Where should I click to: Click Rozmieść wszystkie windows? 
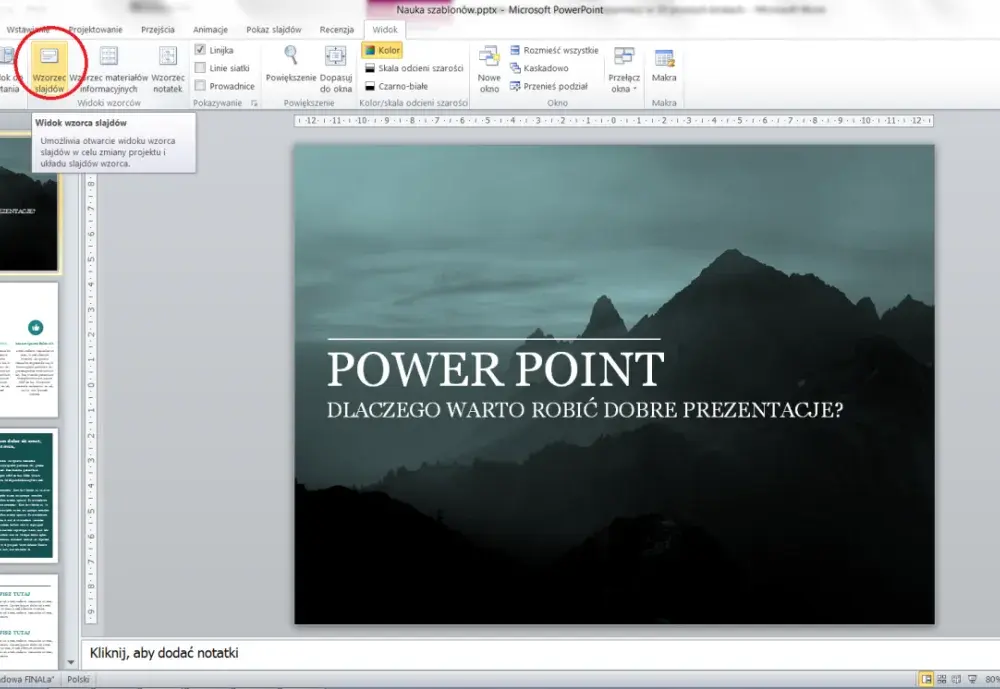(554, 50)
